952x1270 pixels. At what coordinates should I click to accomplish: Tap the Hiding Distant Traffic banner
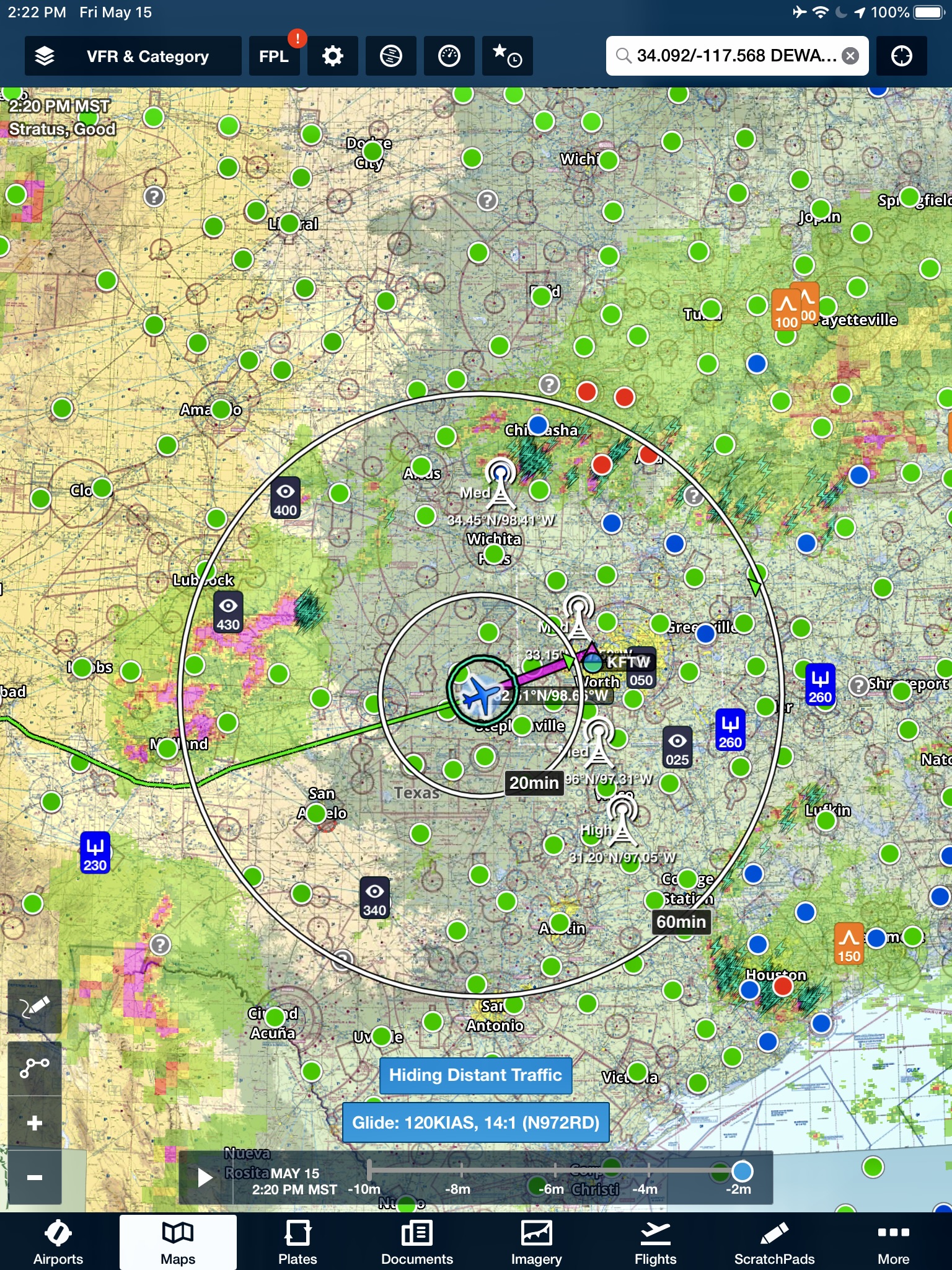pos(475,1075)
